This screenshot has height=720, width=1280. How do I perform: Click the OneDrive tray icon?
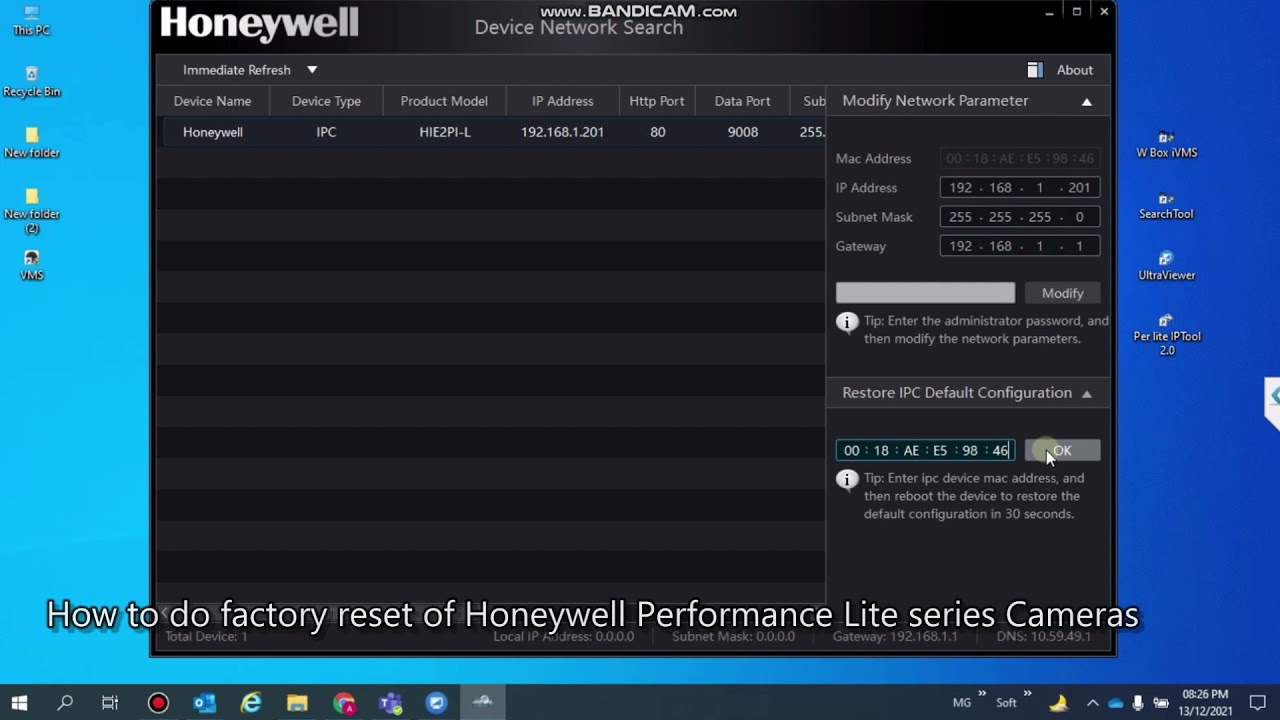pos(1116,703)
